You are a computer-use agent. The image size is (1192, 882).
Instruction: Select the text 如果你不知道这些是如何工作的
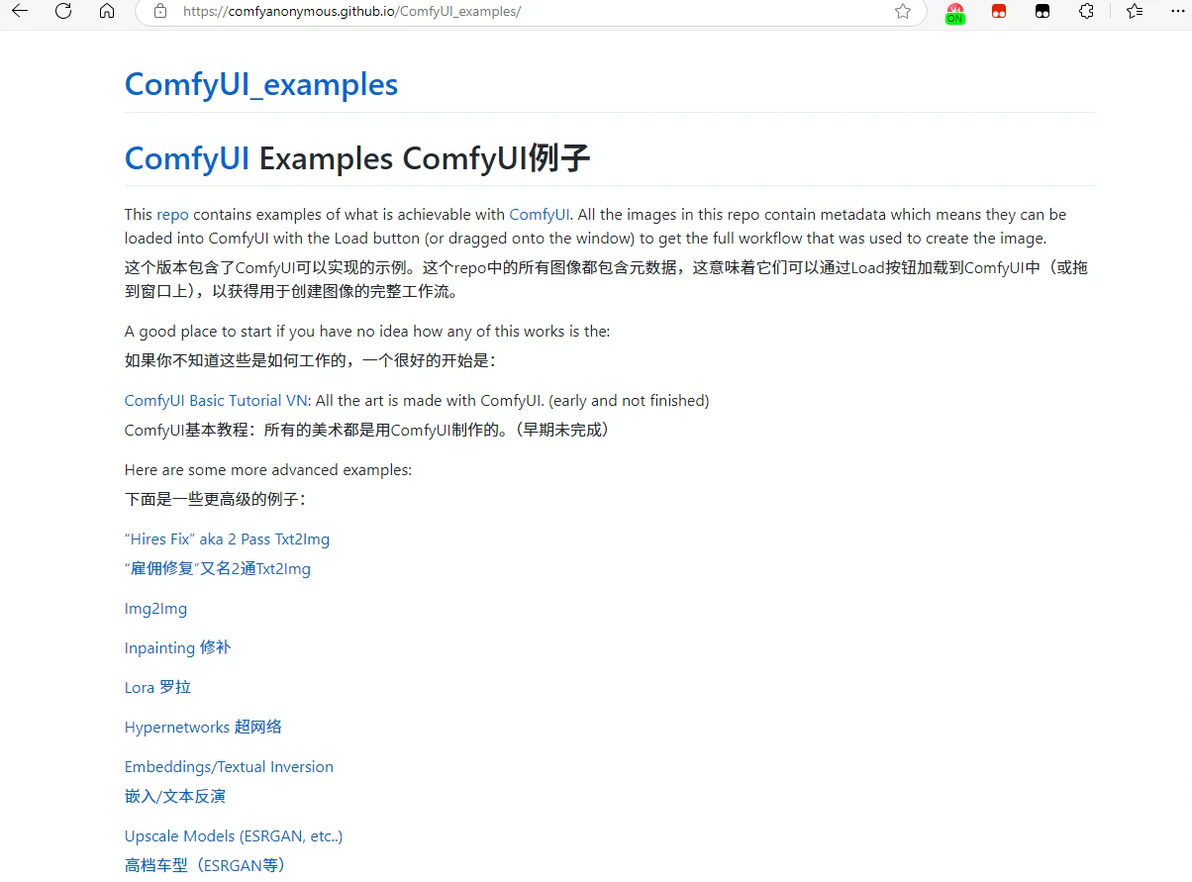pyautogui.click(x=235, y=360)
